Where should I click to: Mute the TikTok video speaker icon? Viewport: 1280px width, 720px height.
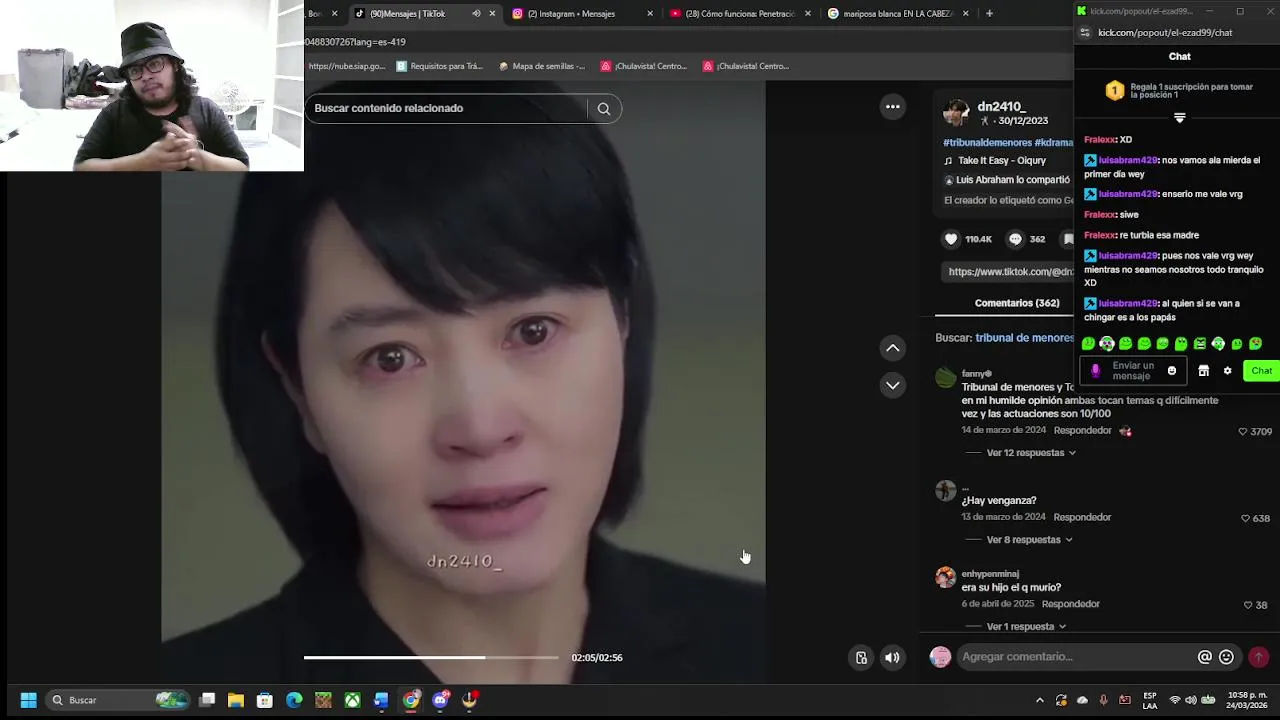click(892, 657)
